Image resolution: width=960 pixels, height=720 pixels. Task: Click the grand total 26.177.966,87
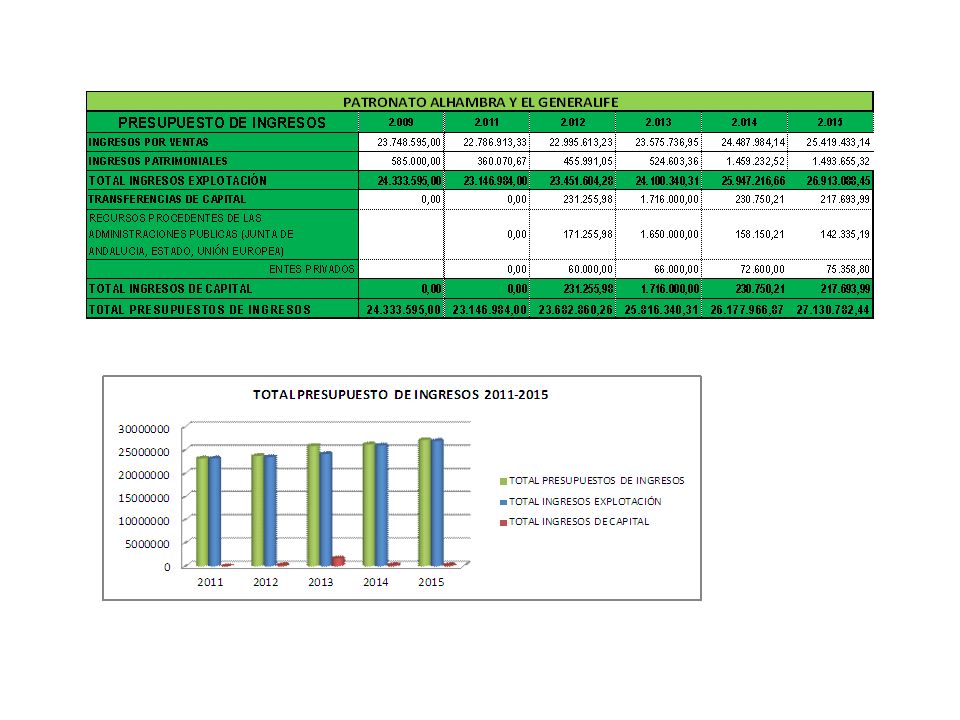[747, 310]
